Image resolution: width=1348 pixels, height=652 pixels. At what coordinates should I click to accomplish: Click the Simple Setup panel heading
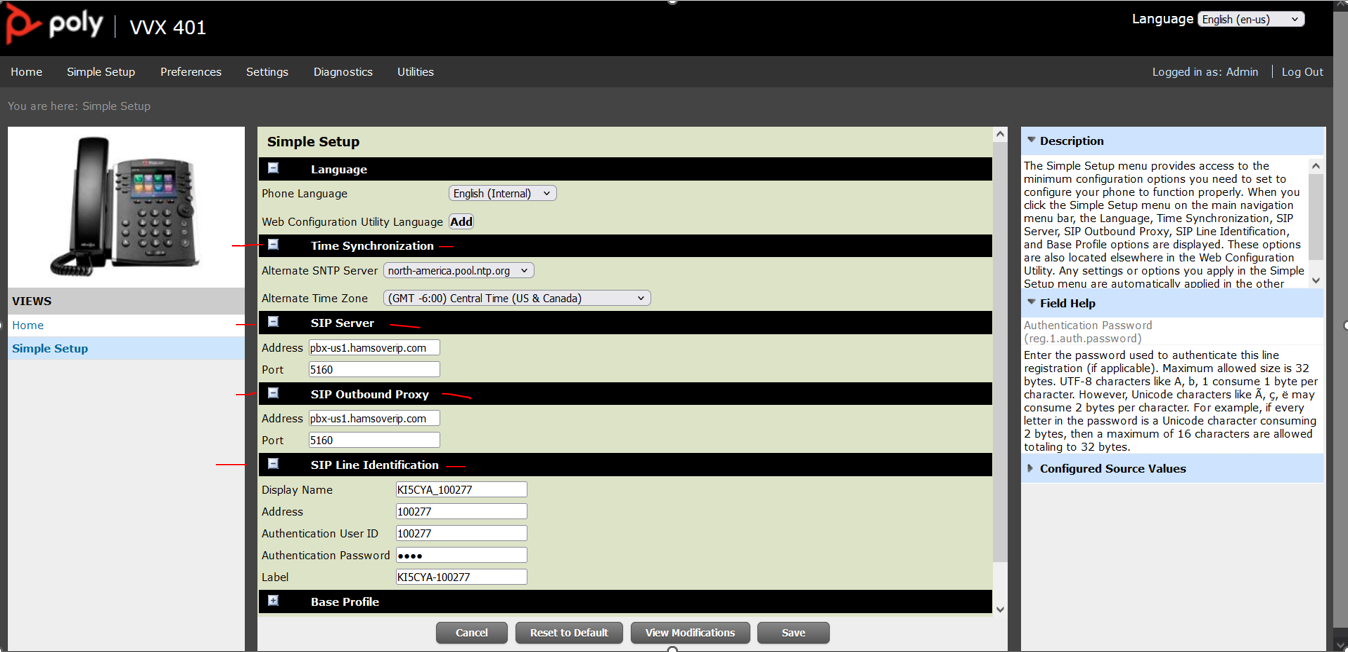pyautogui.click(x=313, y=142)
